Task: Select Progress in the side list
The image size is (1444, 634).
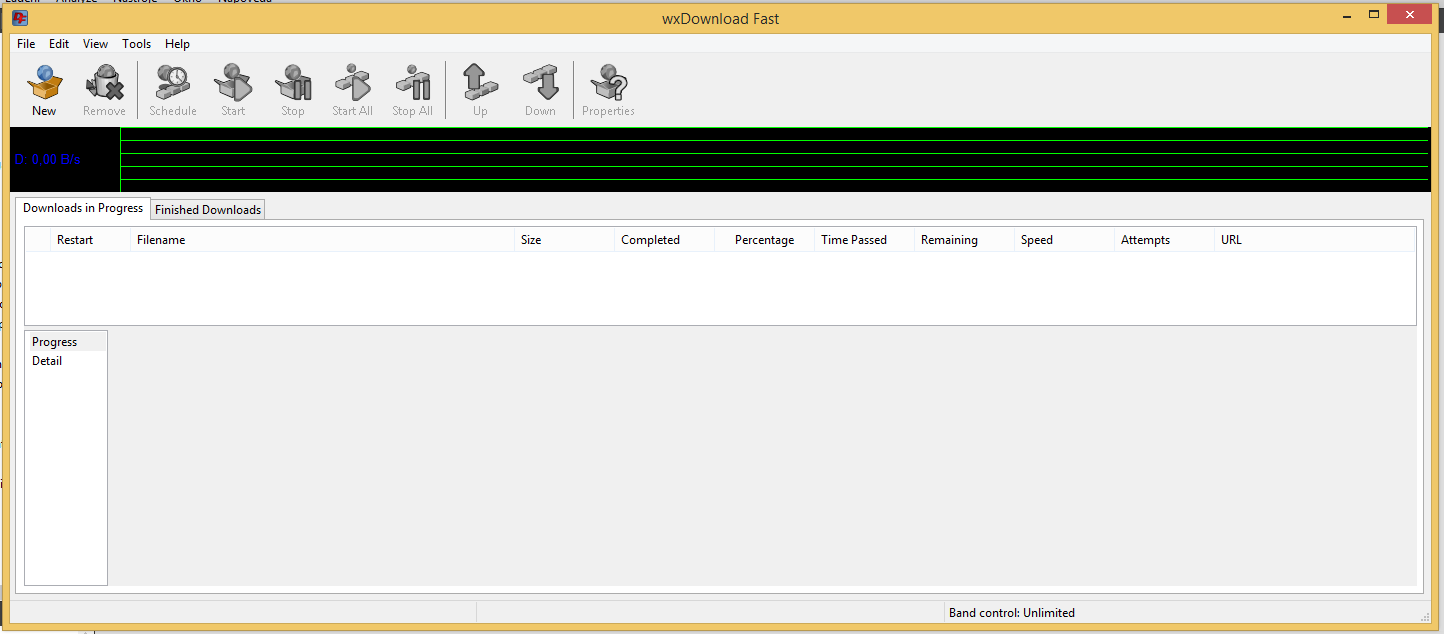Action: point(54,342)
